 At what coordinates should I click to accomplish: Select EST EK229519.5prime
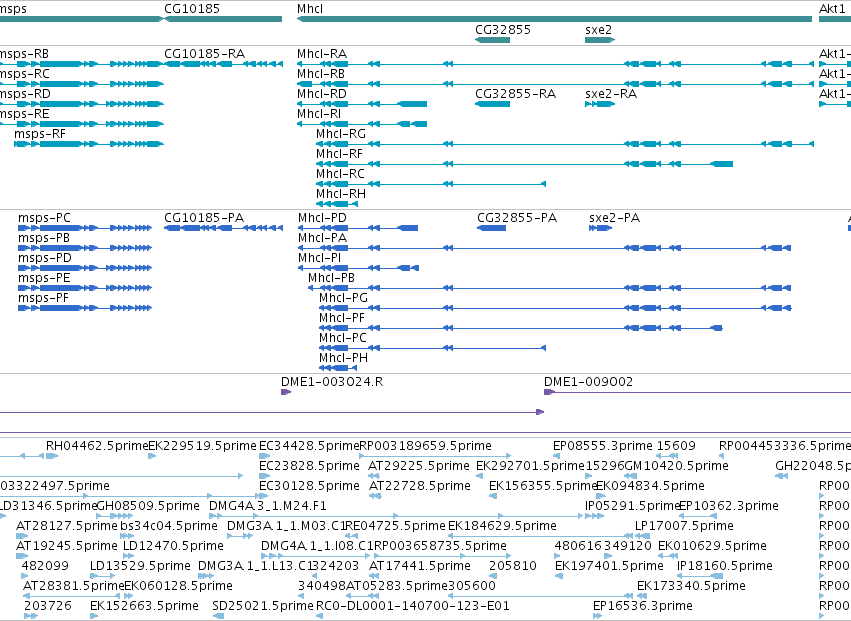click(x=202, y=446)
